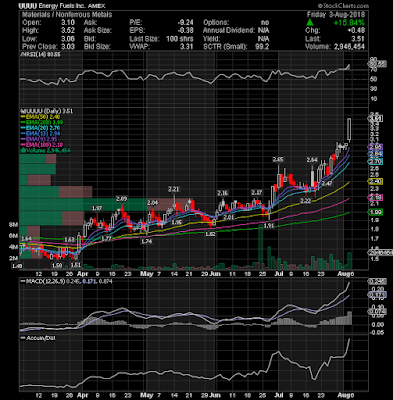Viewport: 393px width, 400px height.
Task: Click the Chg value +0.48
Action: [356, 30]
